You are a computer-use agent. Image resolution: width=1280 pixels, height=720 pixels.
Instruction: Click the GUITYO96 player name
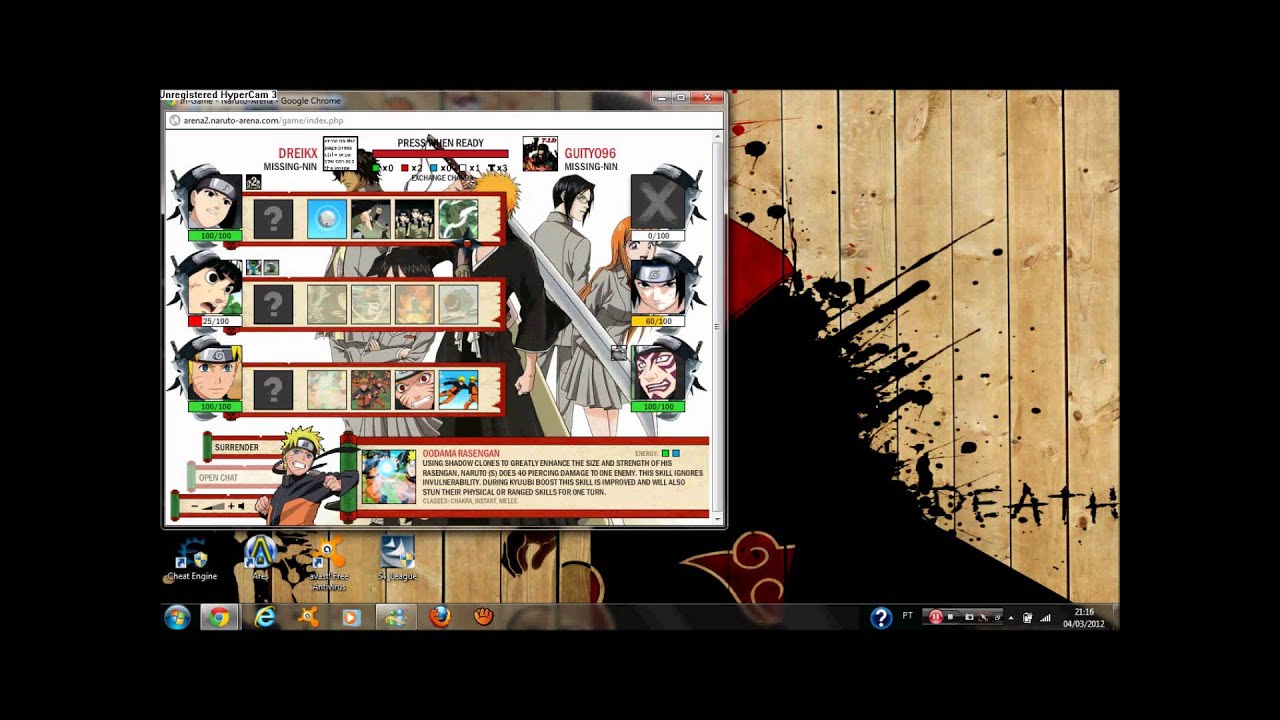tap(590, 154)
